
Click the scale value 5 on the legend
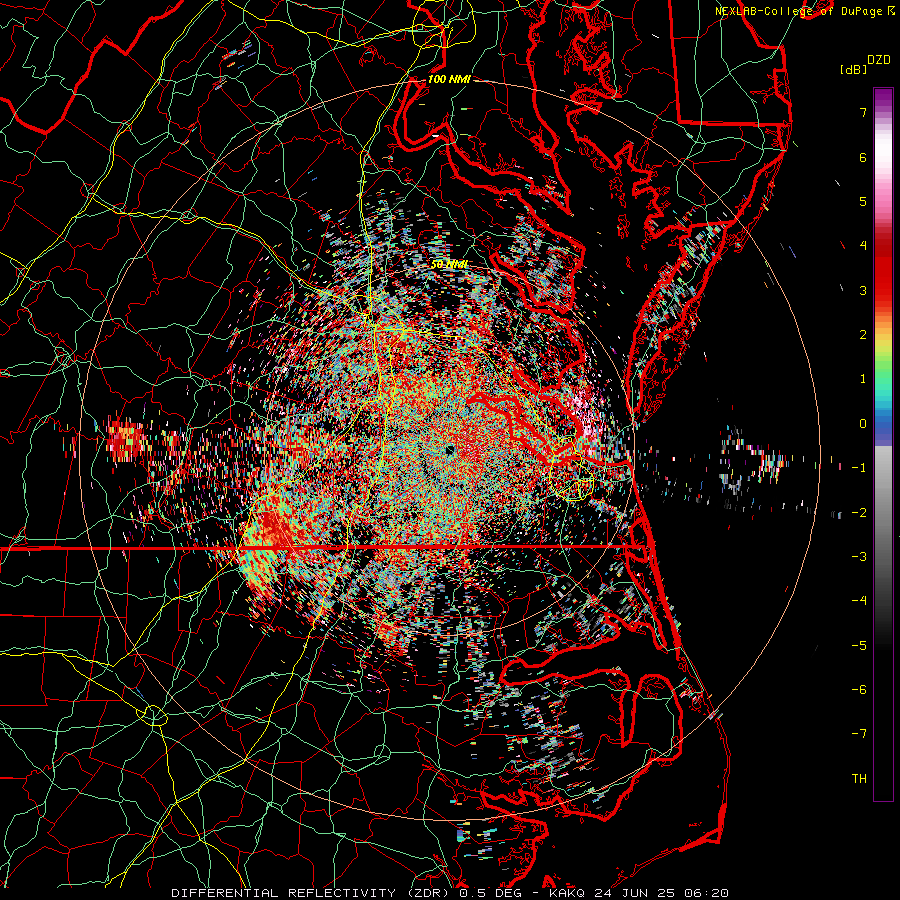(863, 201)
